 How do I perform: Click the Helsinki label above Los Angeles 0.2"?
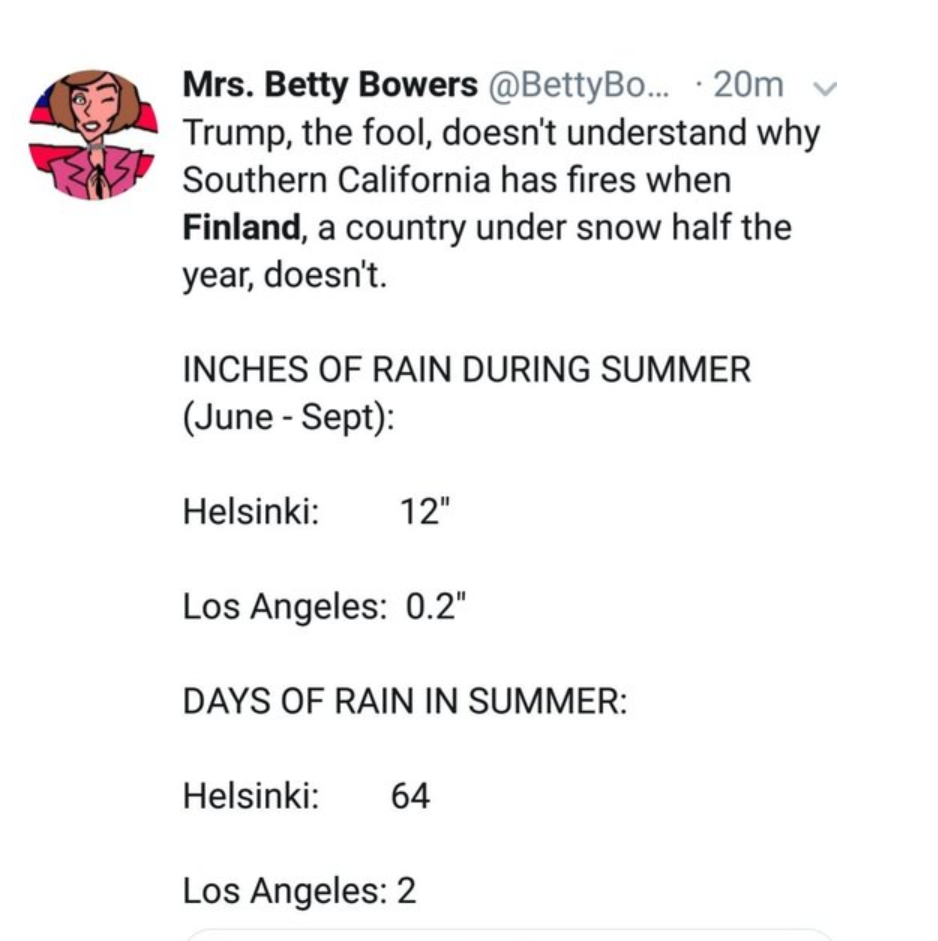tap(251, 511)
